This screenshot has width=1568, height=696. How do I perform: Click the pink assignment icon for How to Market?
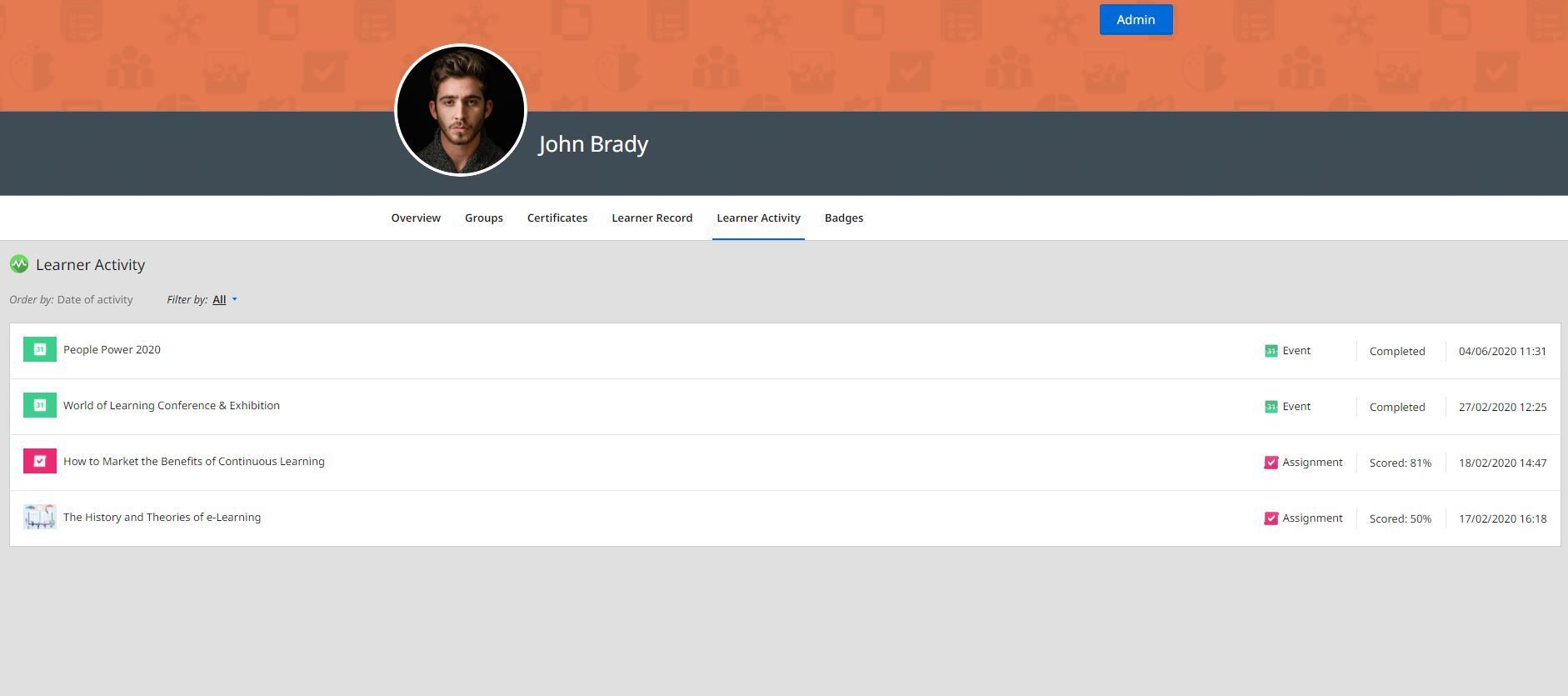click(40, 461)
